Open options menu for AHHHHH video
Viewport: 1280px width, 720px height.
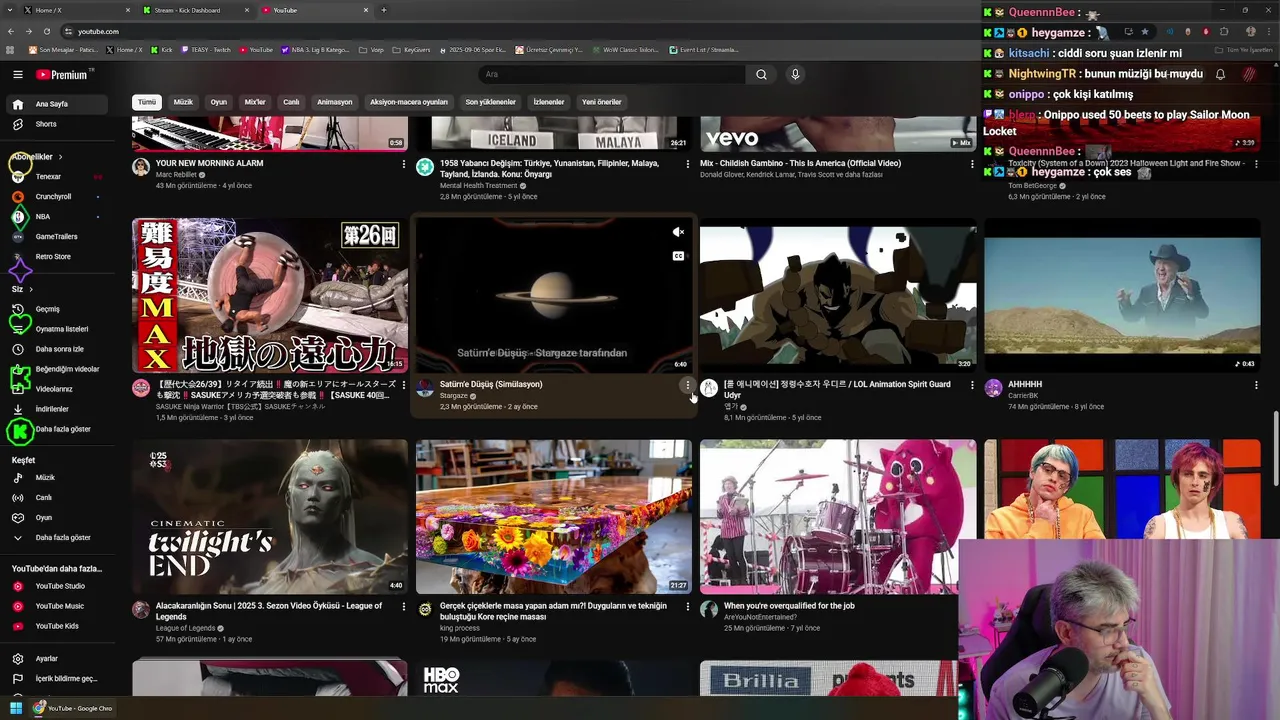[1256, 385]
